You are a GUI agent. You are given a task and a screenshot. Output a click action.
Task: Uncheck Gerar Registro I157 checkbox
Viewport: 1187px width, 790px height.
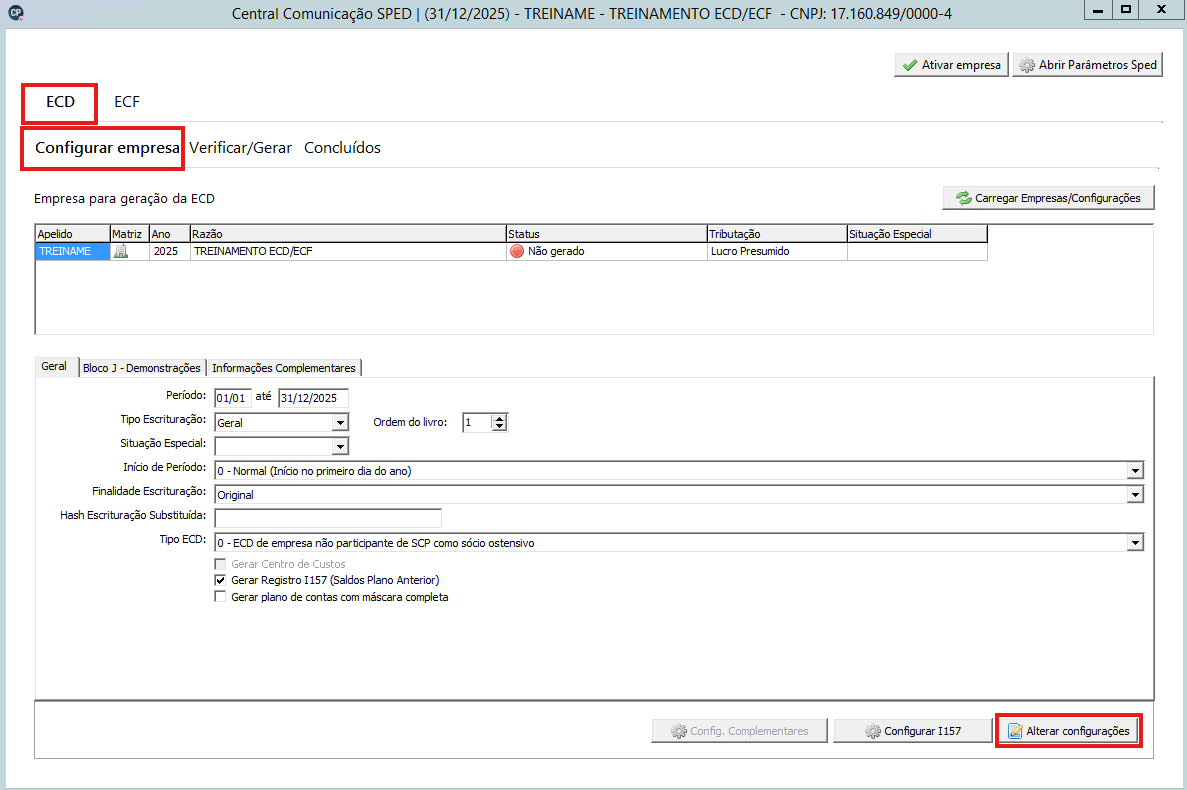[x=220, y=580]
